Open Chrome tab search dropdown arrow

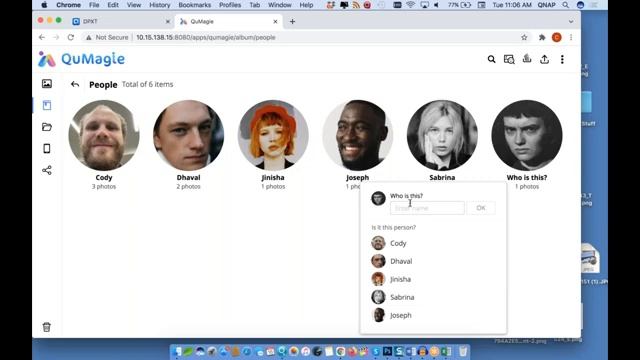(x=571, y=22)
